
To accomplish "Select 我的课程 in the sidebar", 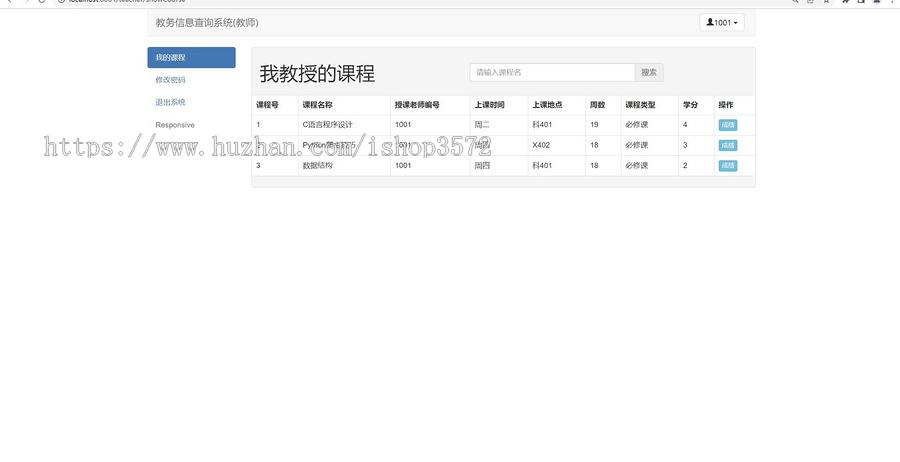I will (191, 57).
